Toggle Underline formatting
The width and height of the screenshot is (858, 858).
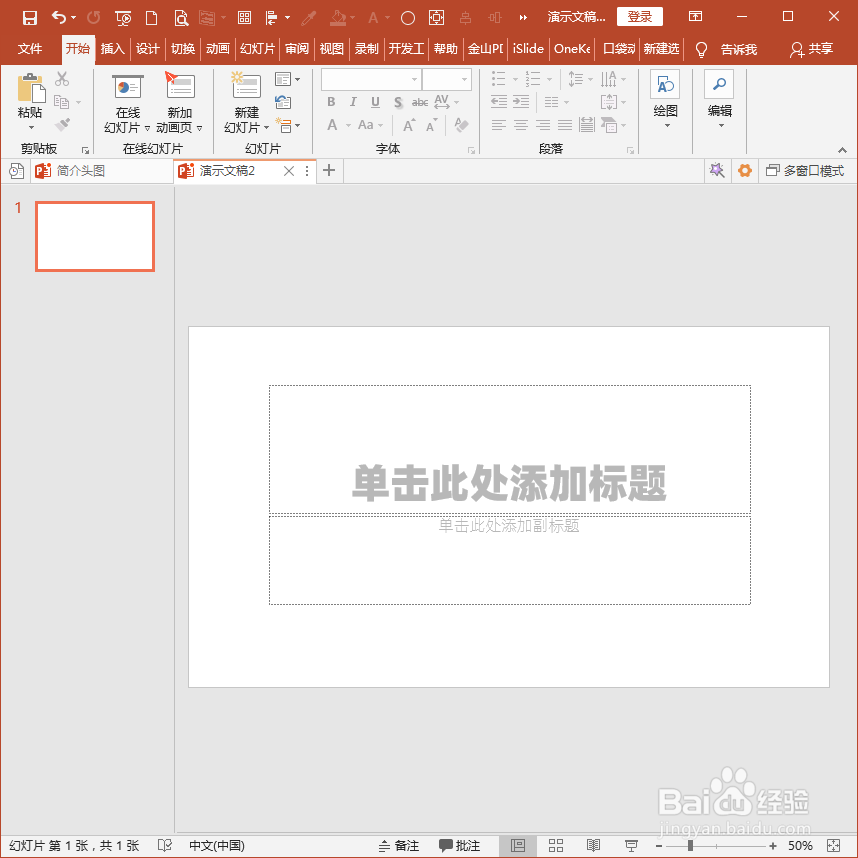[375, 102]
